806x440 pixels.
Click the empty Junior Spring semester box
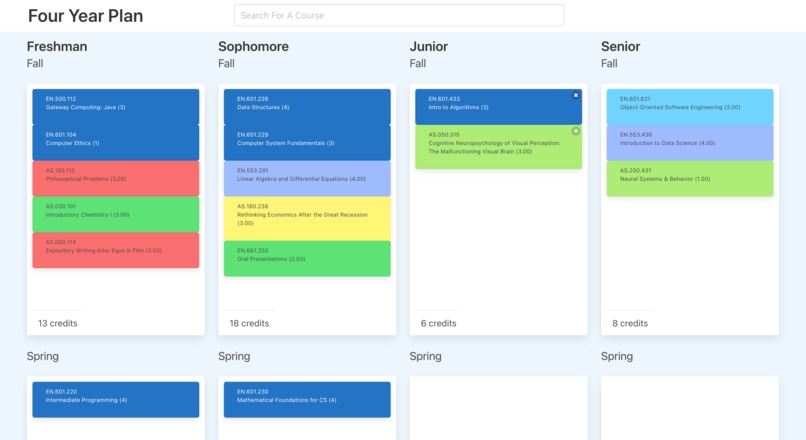499,408
